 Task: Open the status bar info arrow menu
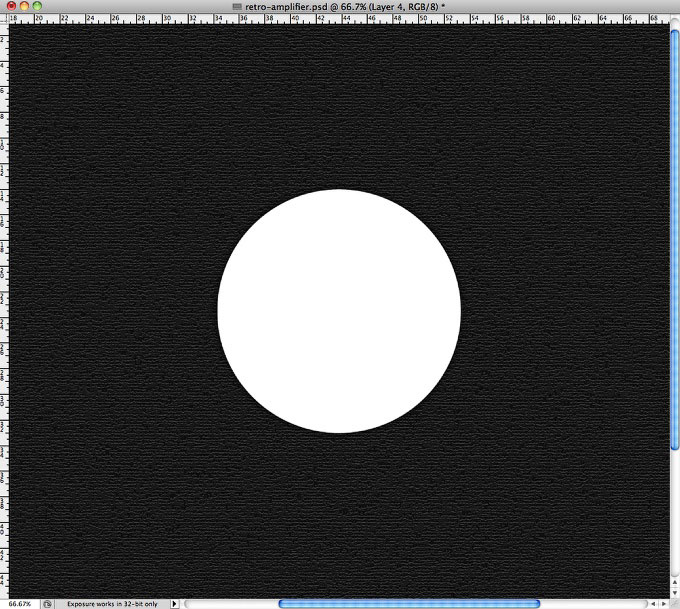click(x=174, y=604)
